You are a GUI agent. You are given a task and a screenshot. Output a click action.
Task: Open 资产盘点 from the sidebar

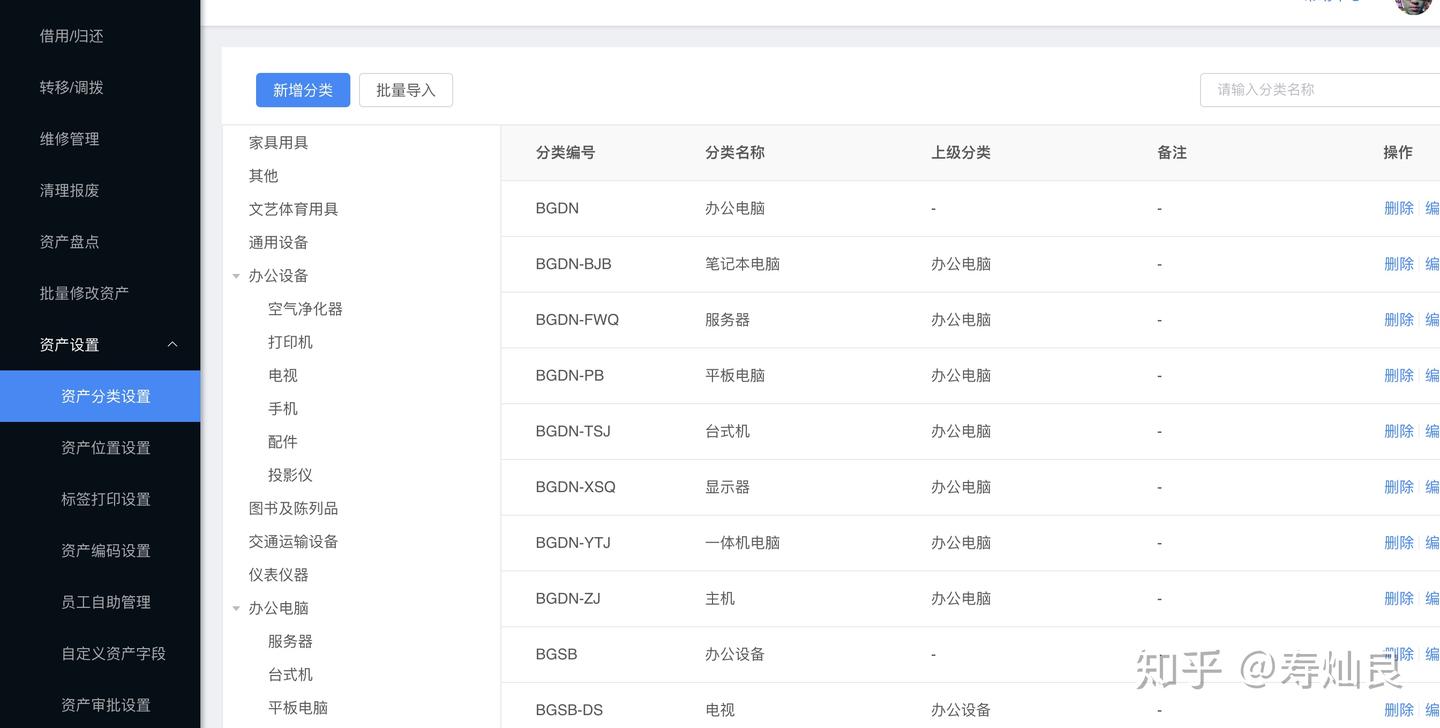coord(69,242)
